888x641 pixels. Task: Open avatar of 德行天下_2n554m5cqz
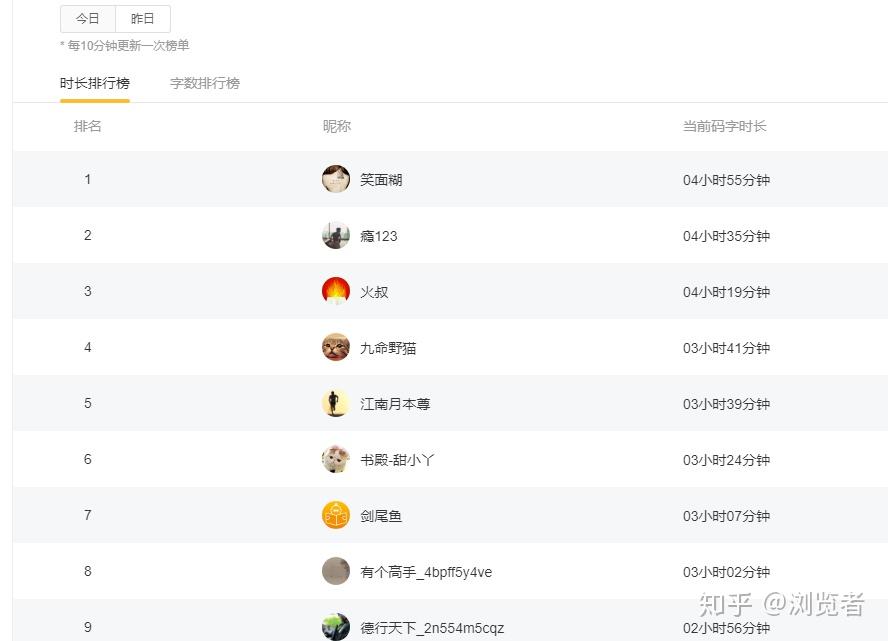pyautogui.click(x=336, y=627)
